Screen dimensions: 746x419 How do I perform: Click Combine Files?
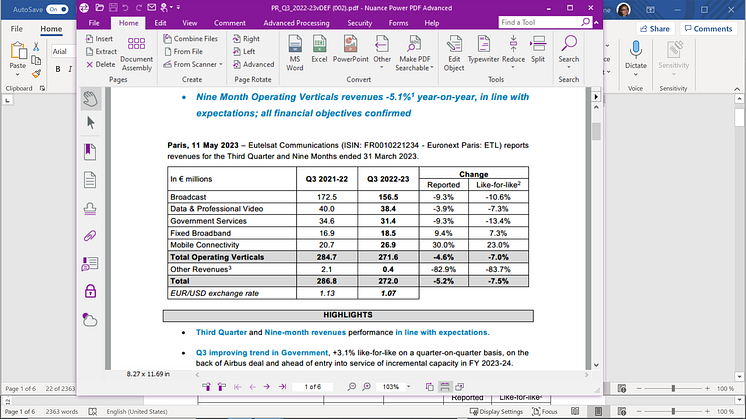pyautogui.click(x=190, y=39)
